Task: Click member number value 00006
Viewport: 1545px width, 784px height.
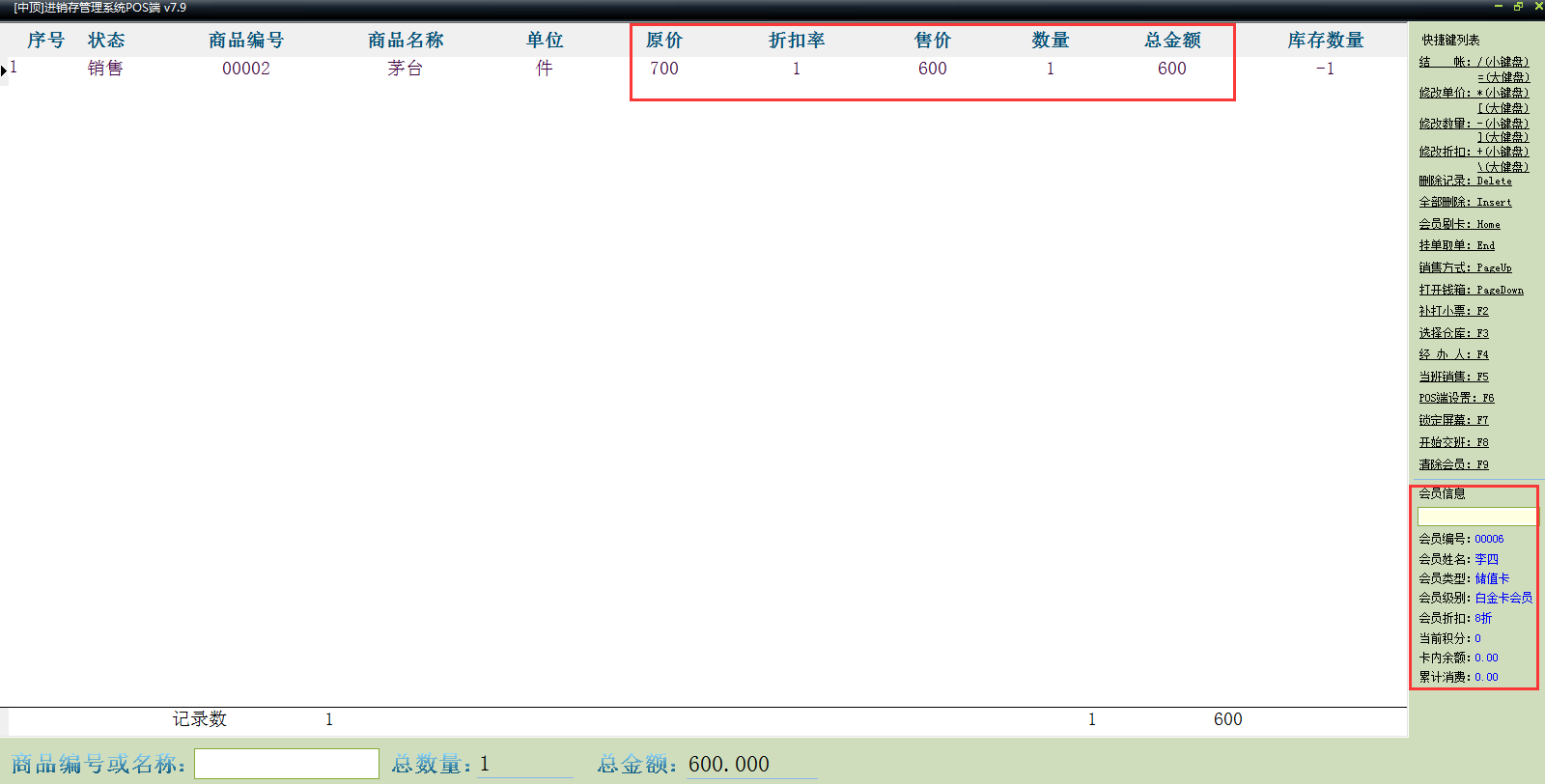Action: point(1489,539)
